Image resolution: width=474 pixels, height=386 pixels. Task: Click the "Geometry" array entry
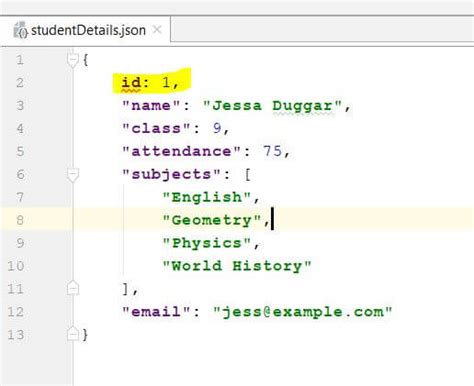(212, 220)
